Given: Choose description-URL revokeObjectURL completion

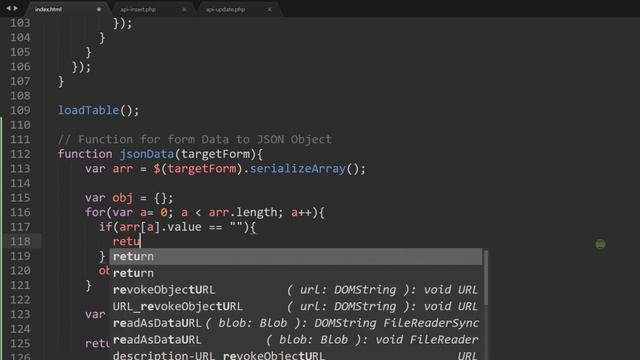Looking at the screenshot, I should pyautogui.click(x=296, y=355).
